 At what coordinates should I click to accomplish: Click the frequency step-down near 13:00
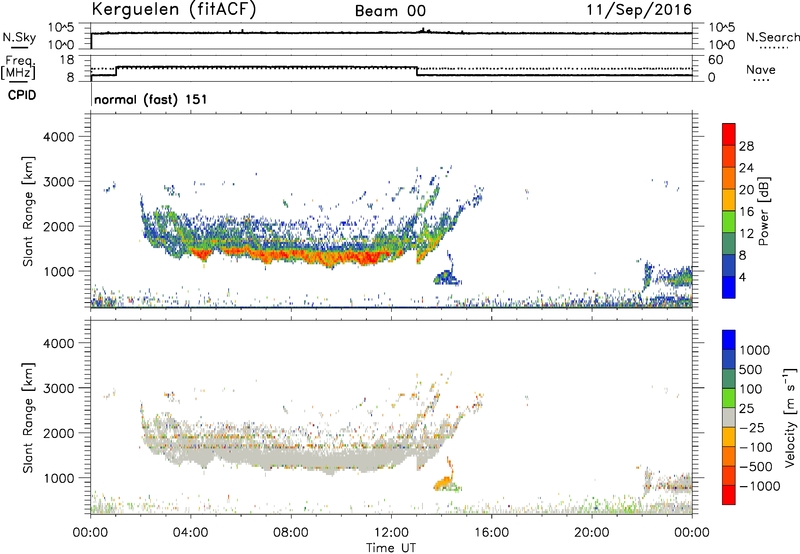417,71
